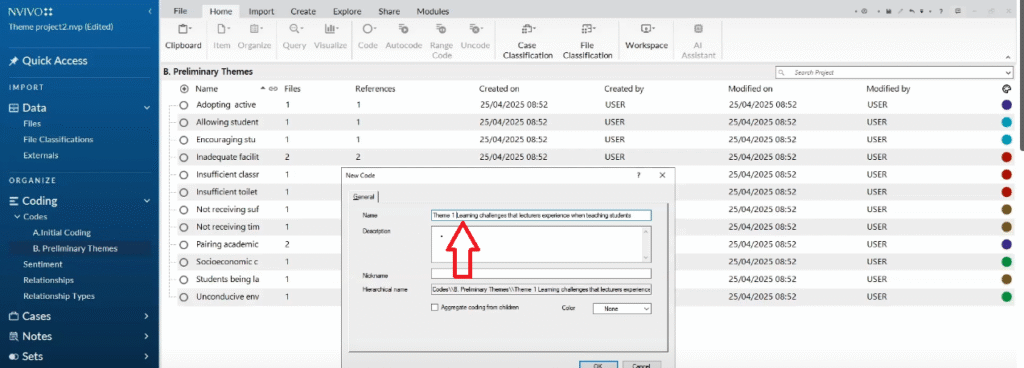The image size is (1024, 368).
Task: Switch to the Import ribbon tab
Action: pyautogui.click(x=261, y=12)
